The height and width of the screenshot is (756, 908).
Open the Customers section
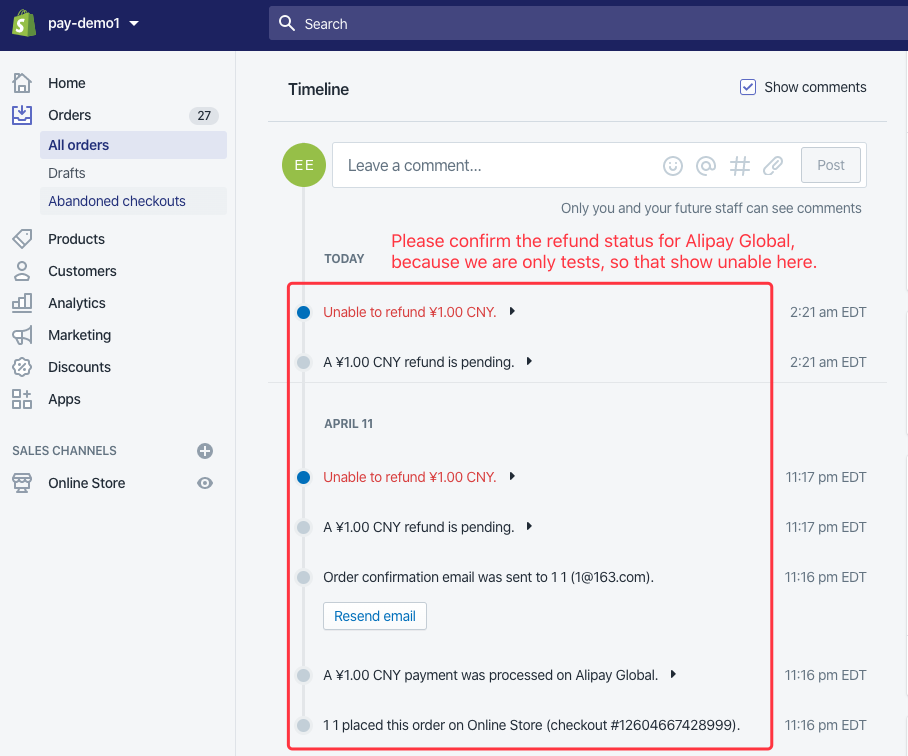tap(82, 271)
